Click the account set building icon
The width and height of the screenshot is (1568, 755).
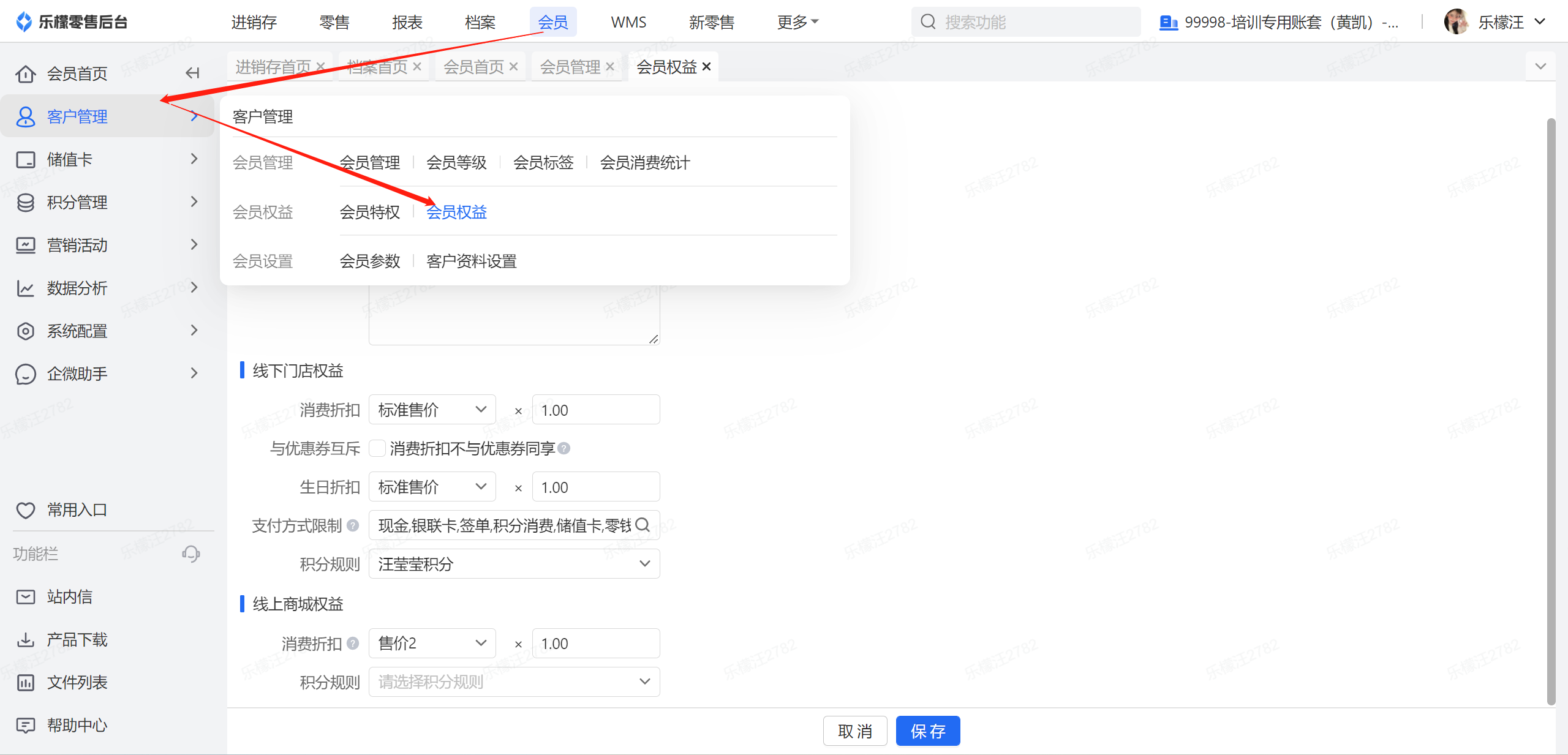click(1168, 23)
